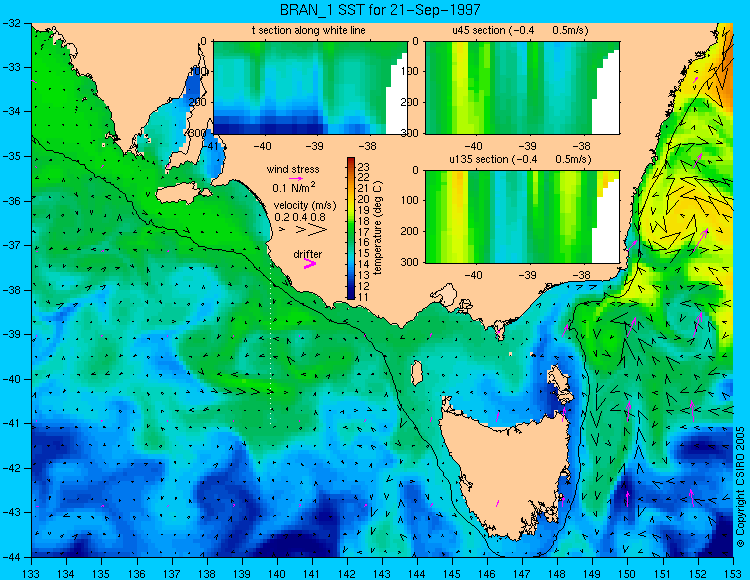
Task: Select the t section along white line heading
Action: point(309,30)
